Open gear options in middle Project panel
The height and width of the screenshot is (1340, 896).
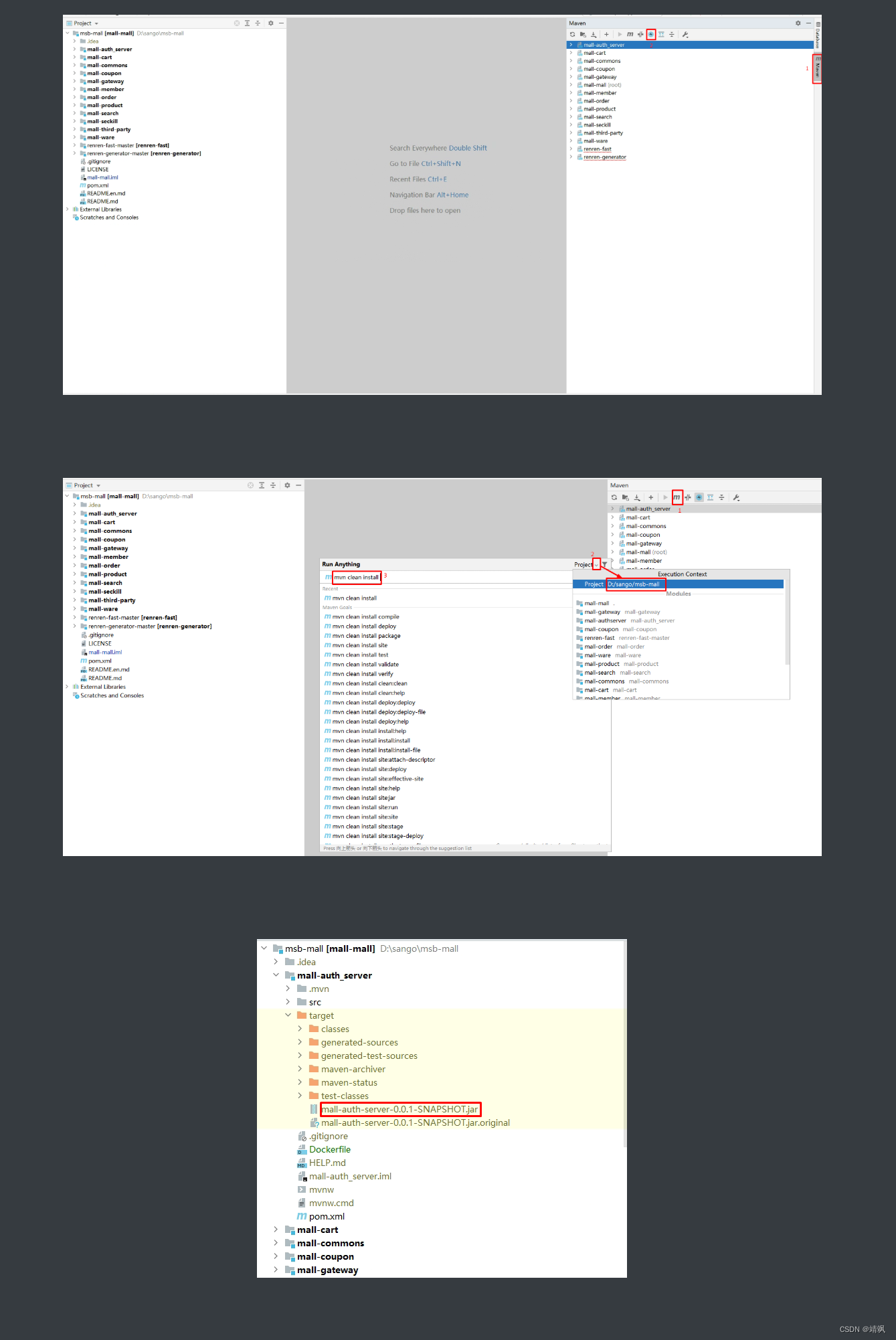[287, 485]
